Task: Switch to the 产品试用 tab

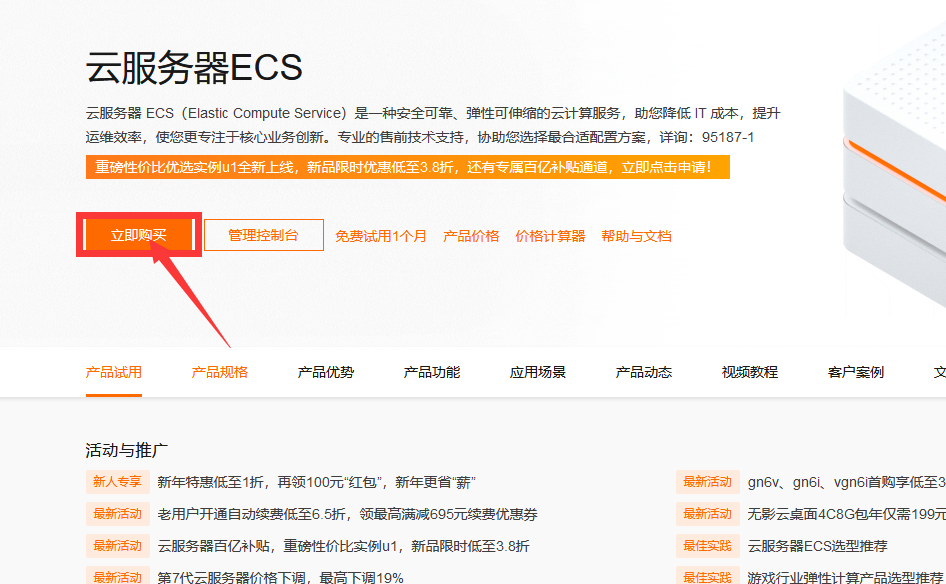Action: point(113,372)
